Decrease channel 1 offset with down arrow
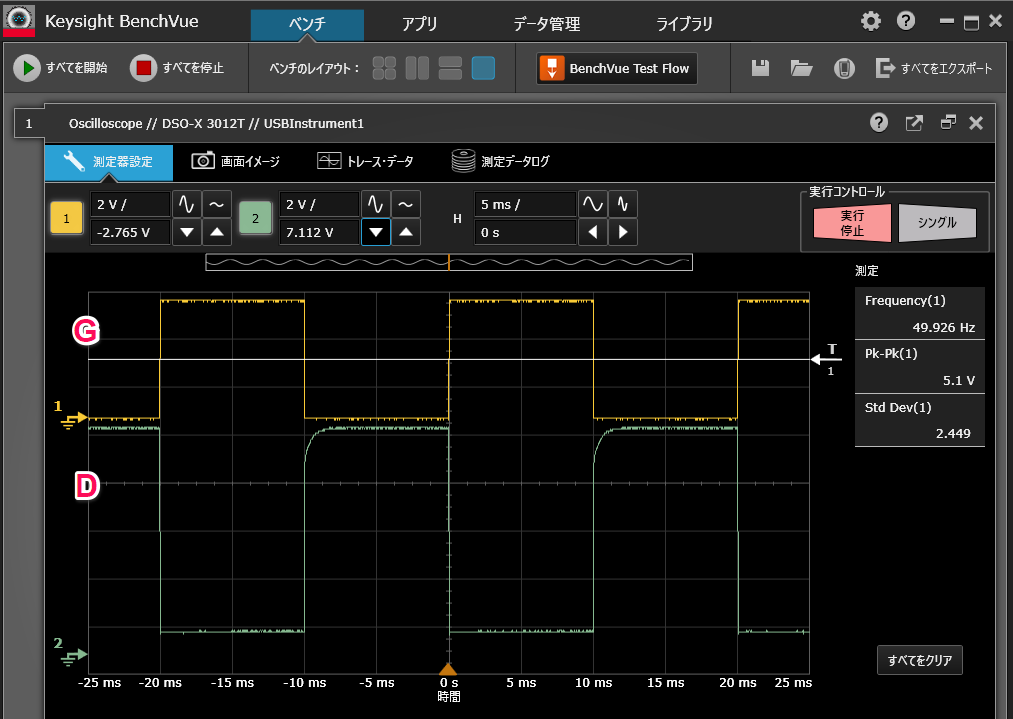Viewport: 1013px width, 719px height. 187,233
